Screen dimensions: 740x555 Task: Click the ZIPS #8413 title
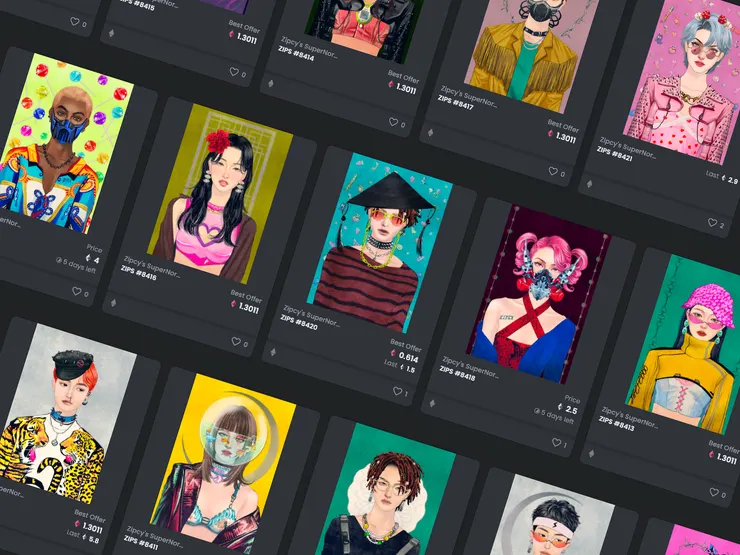click(616, 423)
